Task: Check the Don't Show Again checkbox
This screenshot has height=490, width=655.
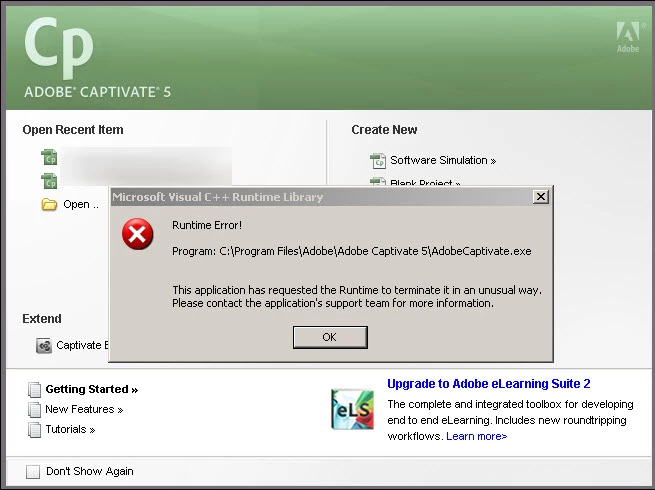Action: [33, 472]
